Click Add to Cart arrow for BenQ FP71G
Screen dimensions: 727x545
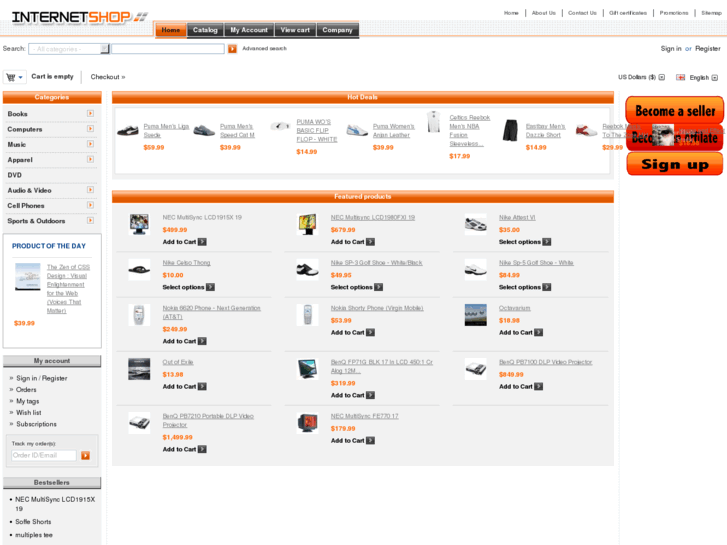[370, 395]
